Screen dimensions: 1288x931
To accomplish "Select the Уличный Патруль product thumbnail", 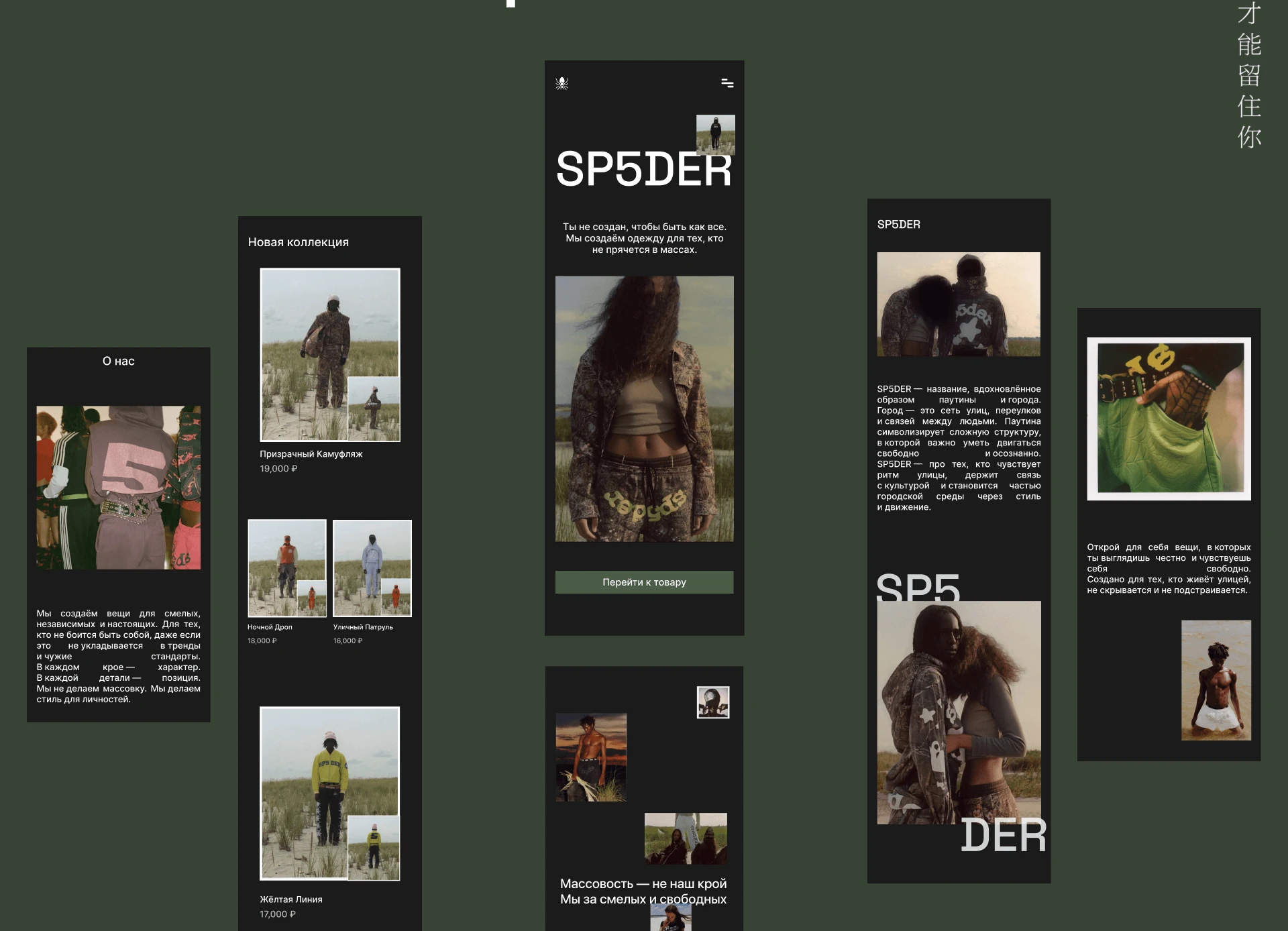I will (x=372, y=567).
